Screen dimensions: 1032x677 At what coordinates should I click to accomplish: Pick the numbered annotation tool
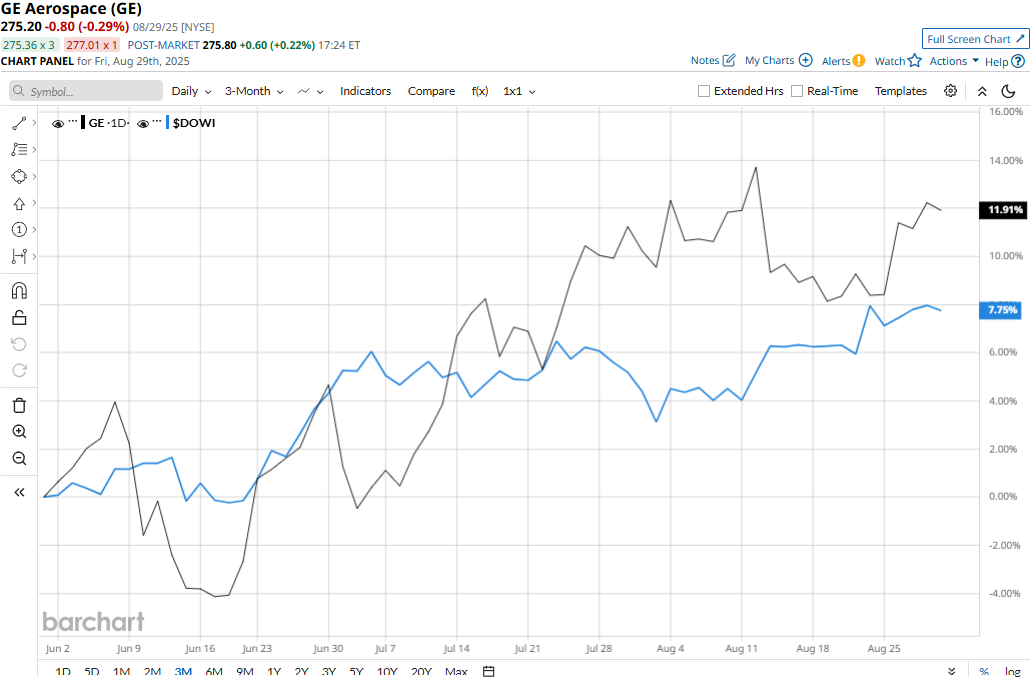19,230
